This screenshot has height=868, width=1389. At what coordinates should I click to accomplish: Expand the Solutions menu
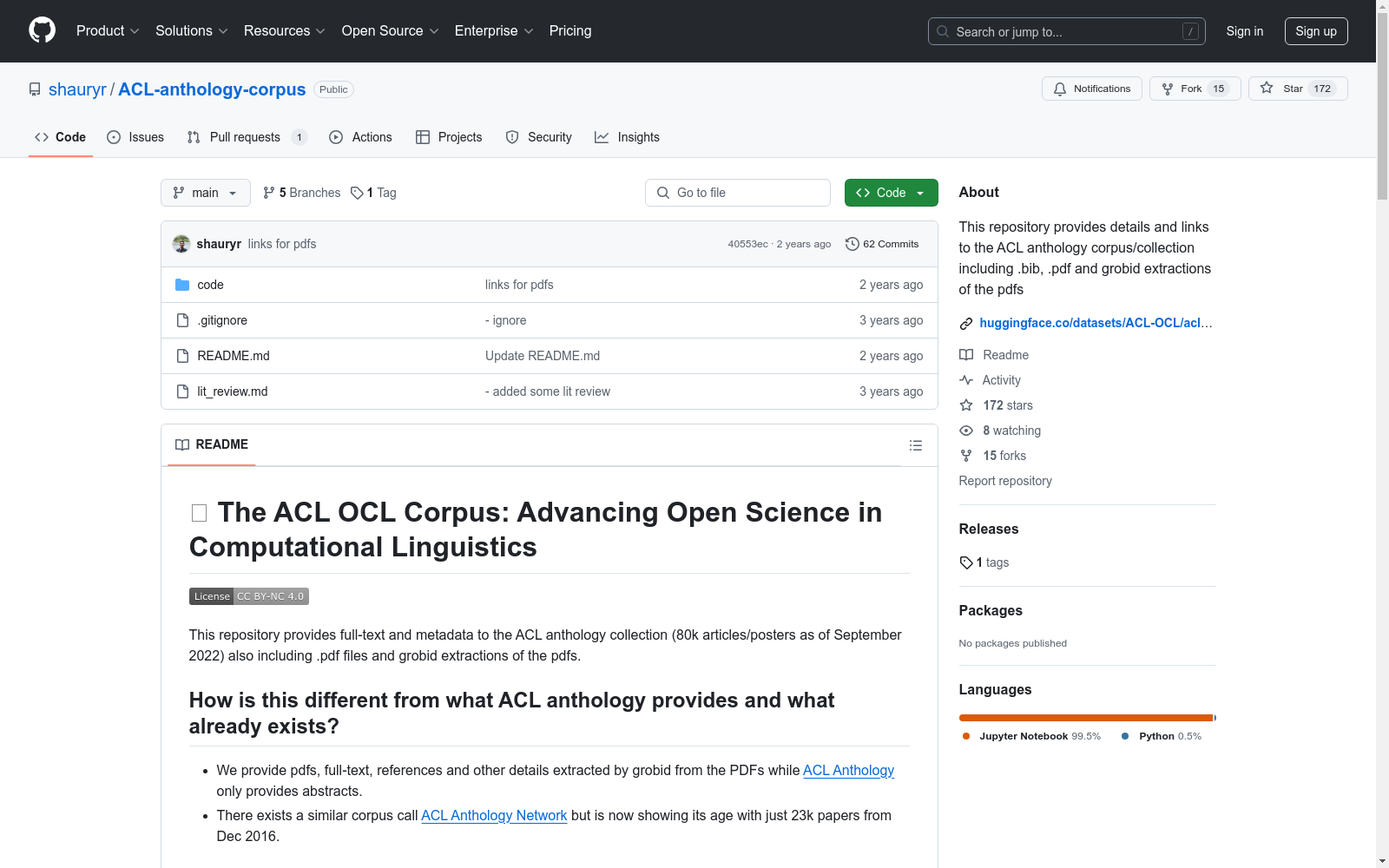click(192, 31)
